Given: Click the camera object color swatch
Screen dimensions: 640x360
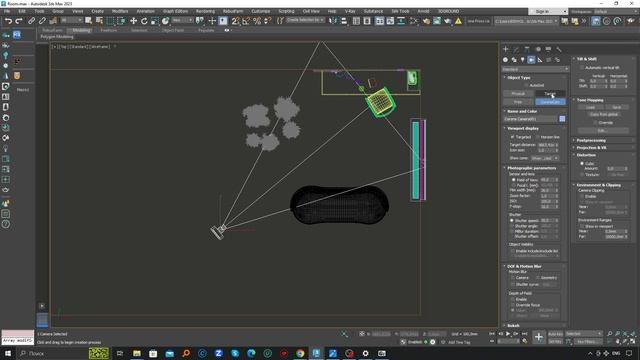Looking at the screenshot, I should (562, 119).
